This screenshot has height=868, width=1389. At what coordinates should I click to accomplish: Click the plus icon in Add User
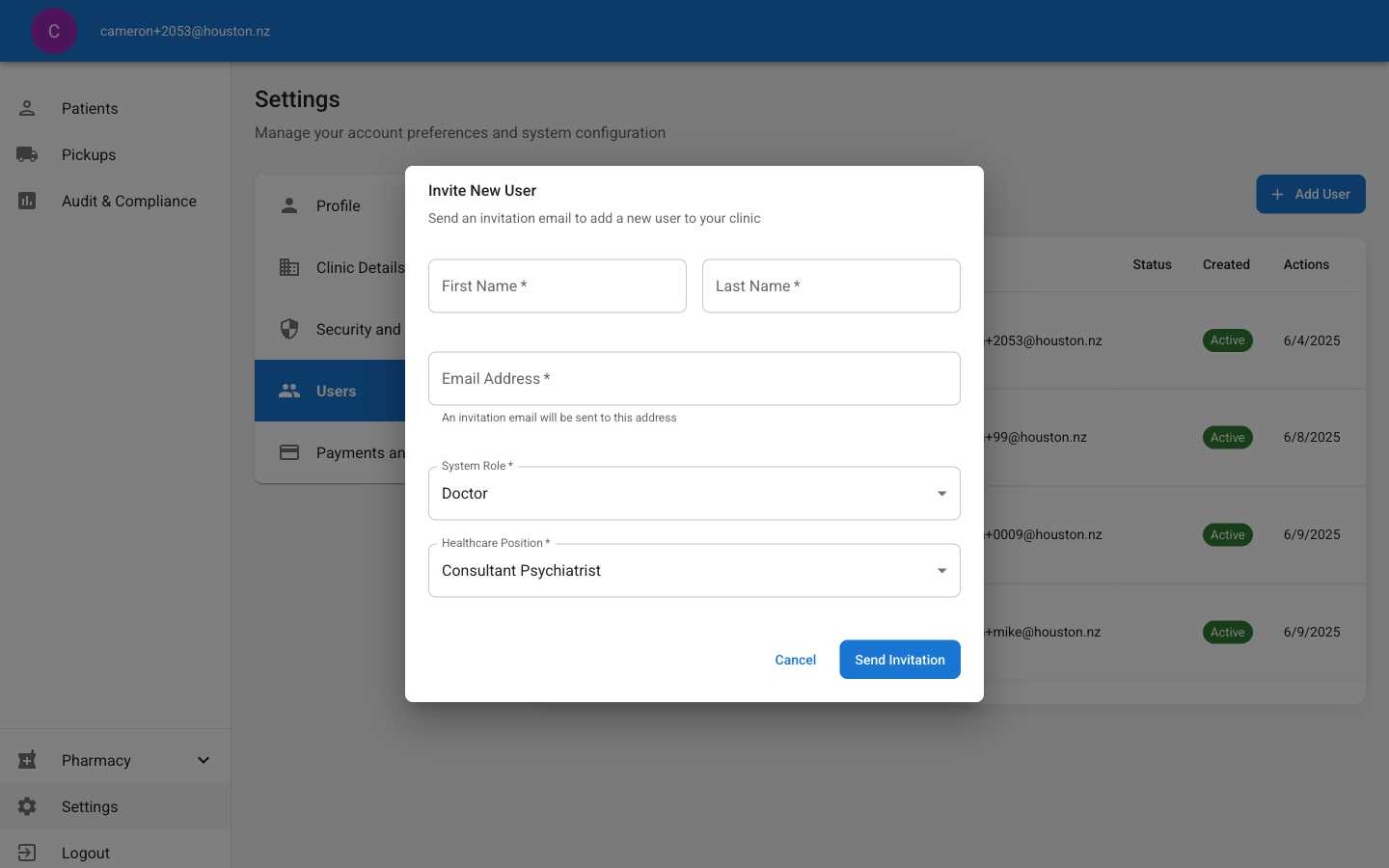(1277, 194)
